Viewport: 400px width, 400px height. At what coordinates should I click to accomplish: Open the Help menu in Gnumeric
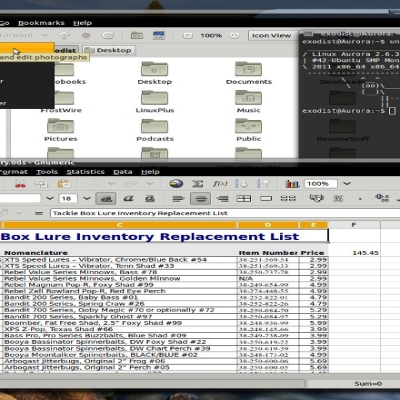[x=150, y=172]
